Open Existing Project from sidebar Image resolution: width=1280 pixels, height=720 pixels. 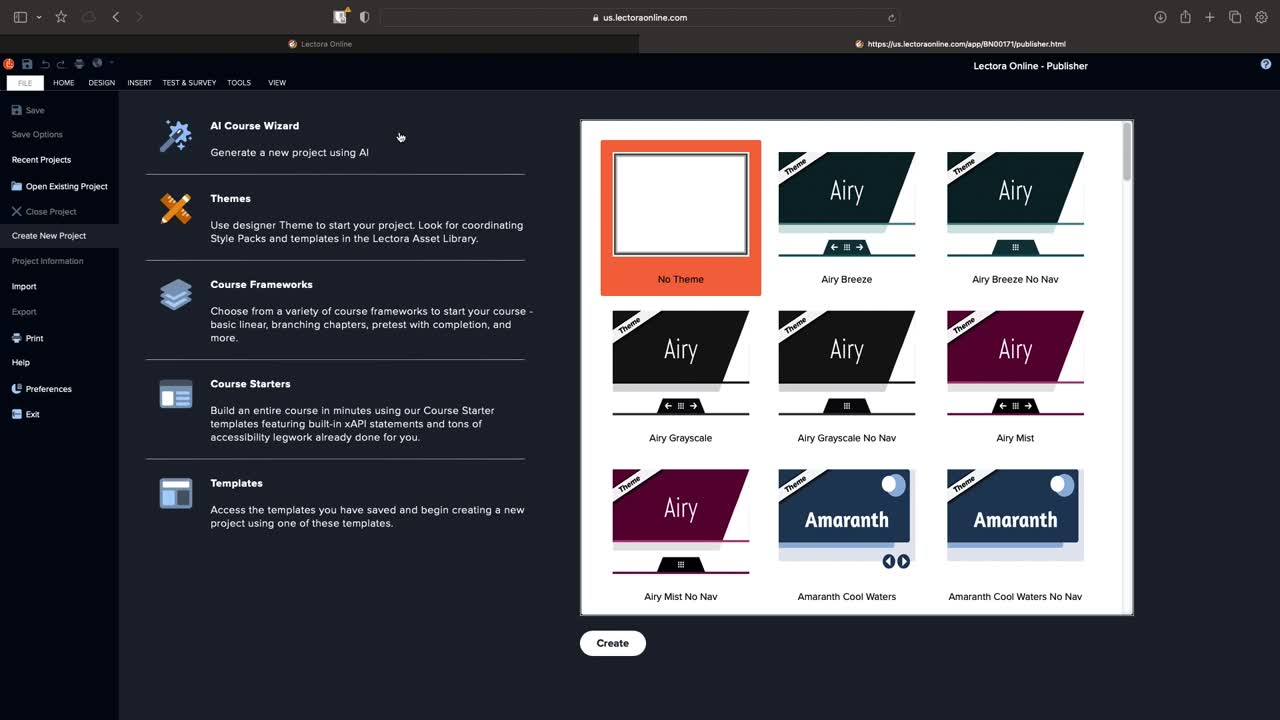[x=59, y=186]
